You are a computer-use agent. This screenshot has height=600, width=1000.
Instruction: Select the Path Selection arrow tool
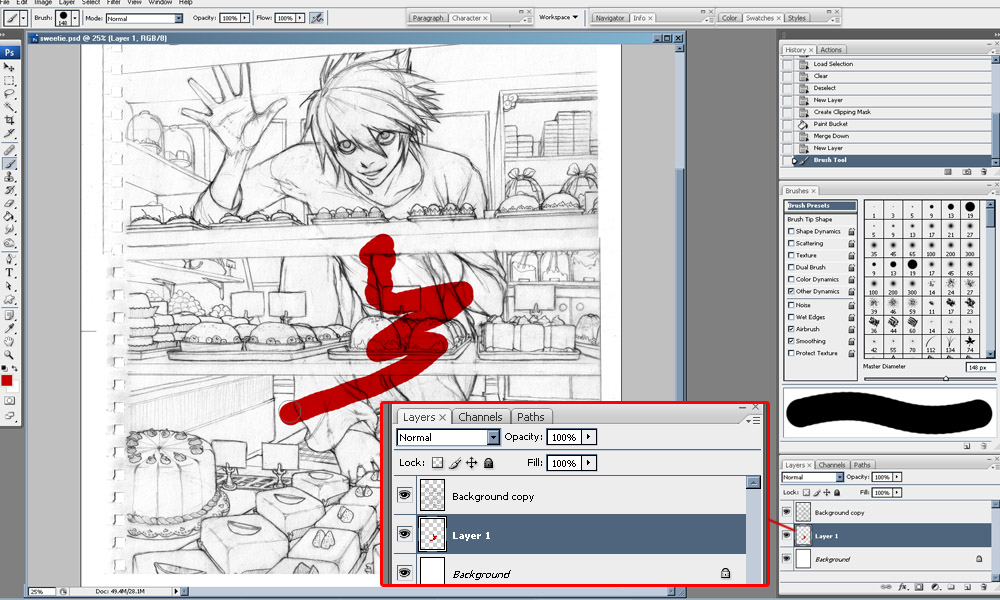coord(9,286)
